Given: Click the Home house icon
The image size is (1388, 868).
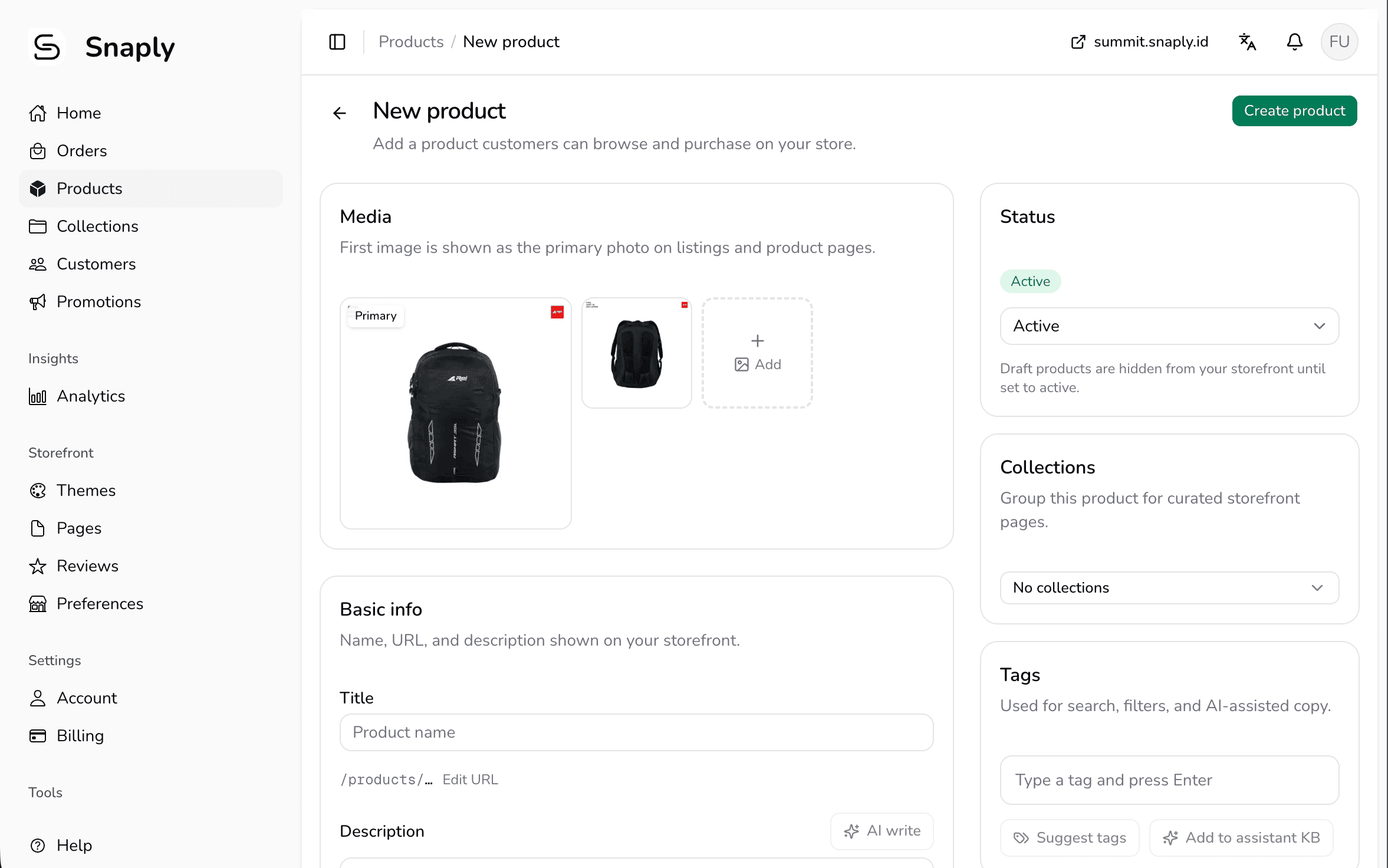Looking at the screenshot, I should 38,113.
